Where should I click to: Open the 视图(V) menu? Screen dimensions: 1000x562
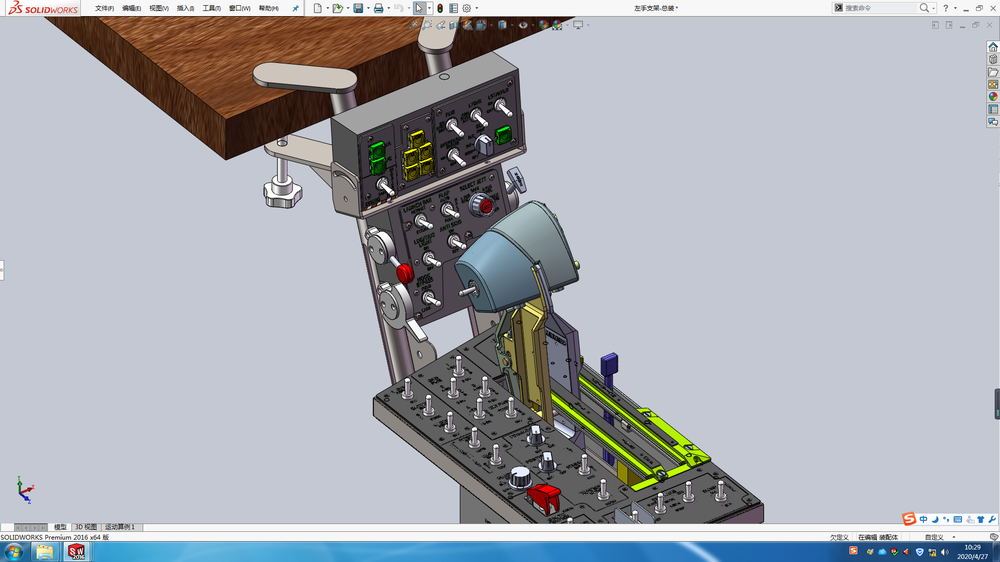click(159, 8)
